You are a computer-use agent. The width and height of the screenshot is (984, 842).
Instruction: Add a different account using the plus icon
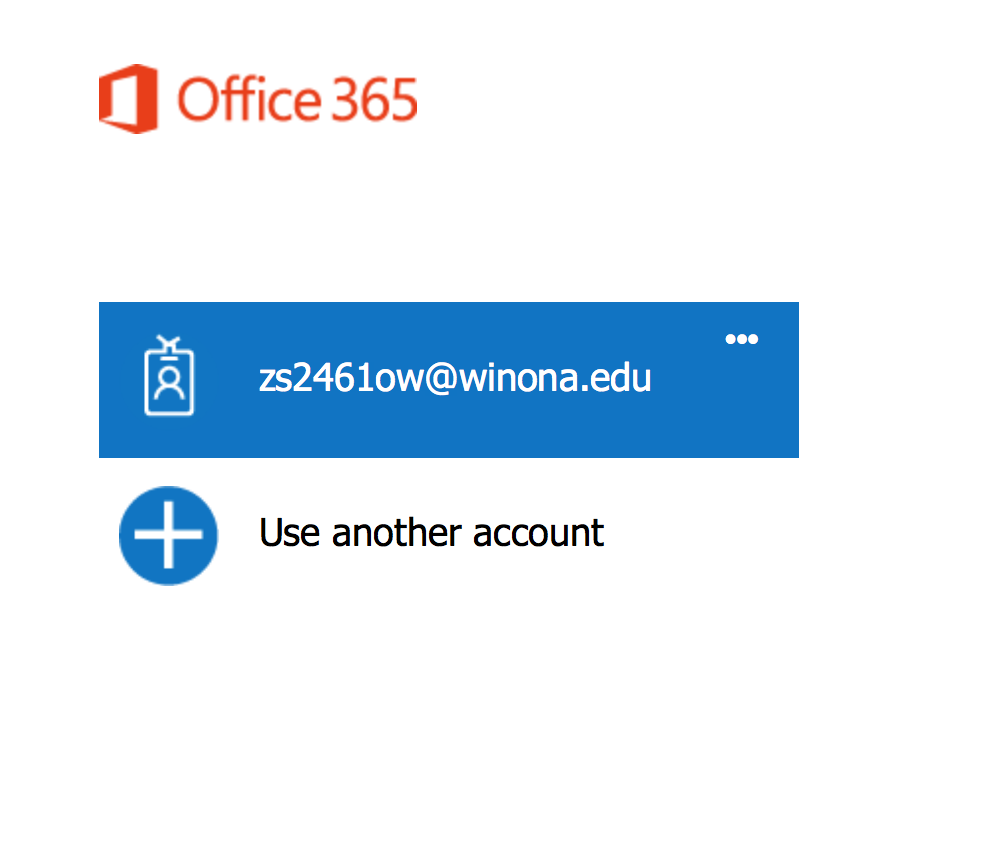(x=168, y=535)
